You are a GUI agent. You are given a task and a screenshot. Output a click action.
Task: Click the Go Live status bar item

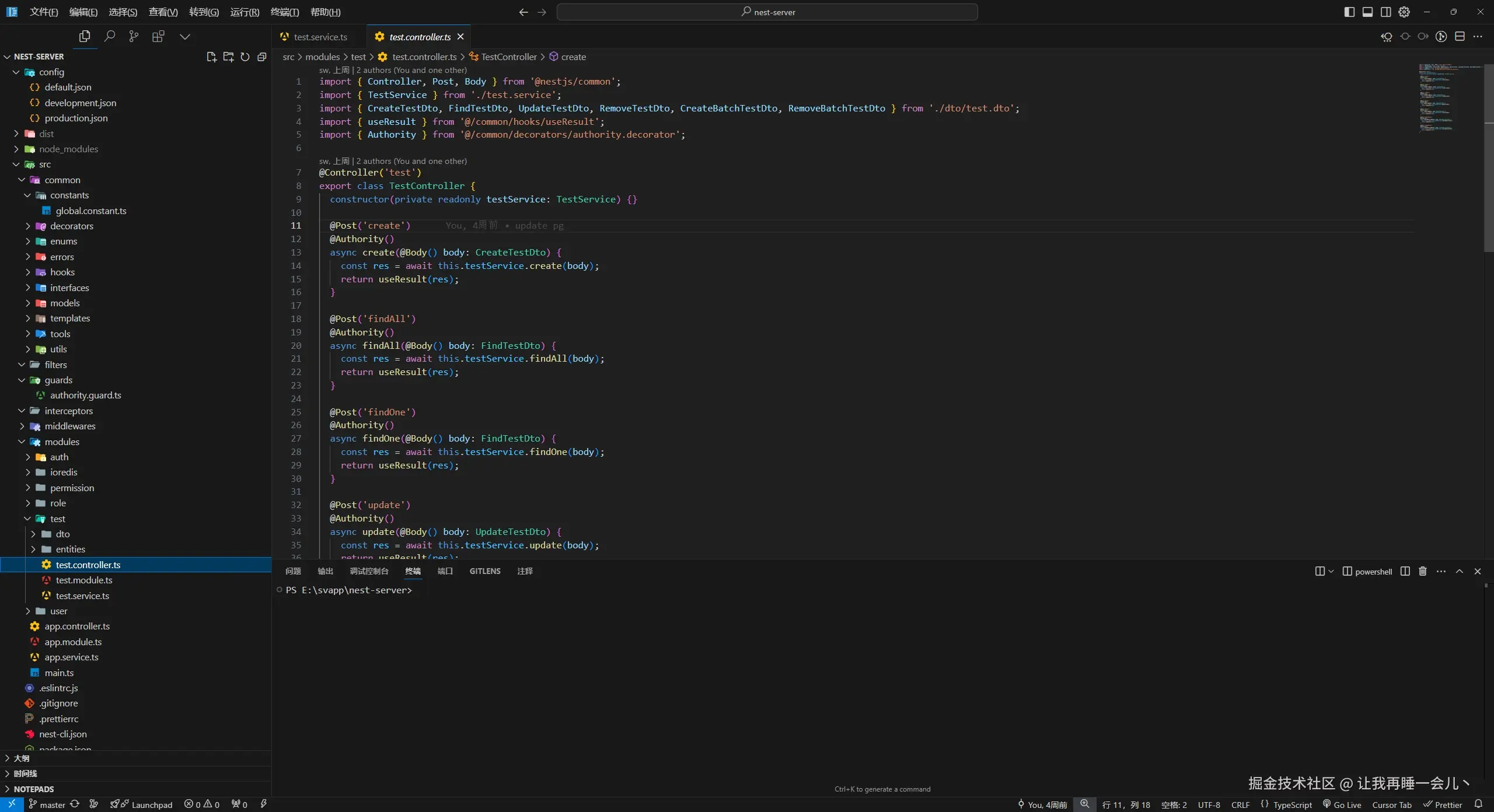[x=1342, y=804]
